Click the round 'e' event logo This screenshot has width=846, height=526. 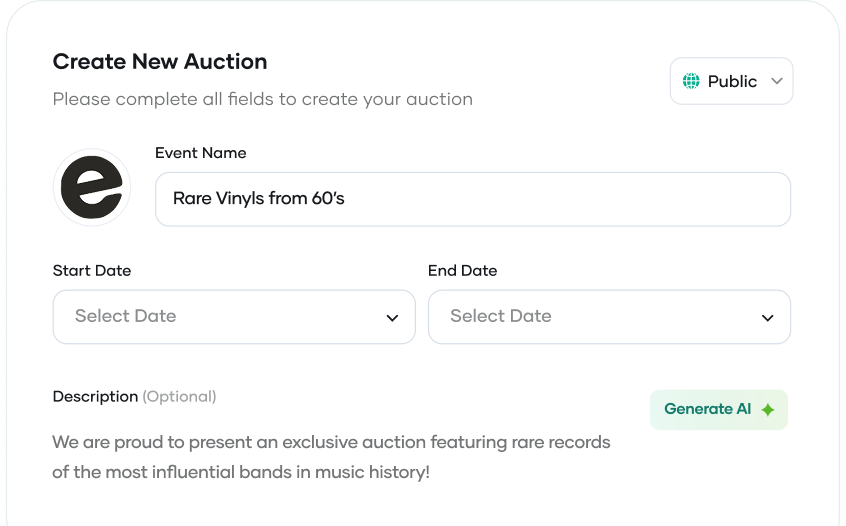click(x=91, y=187)
